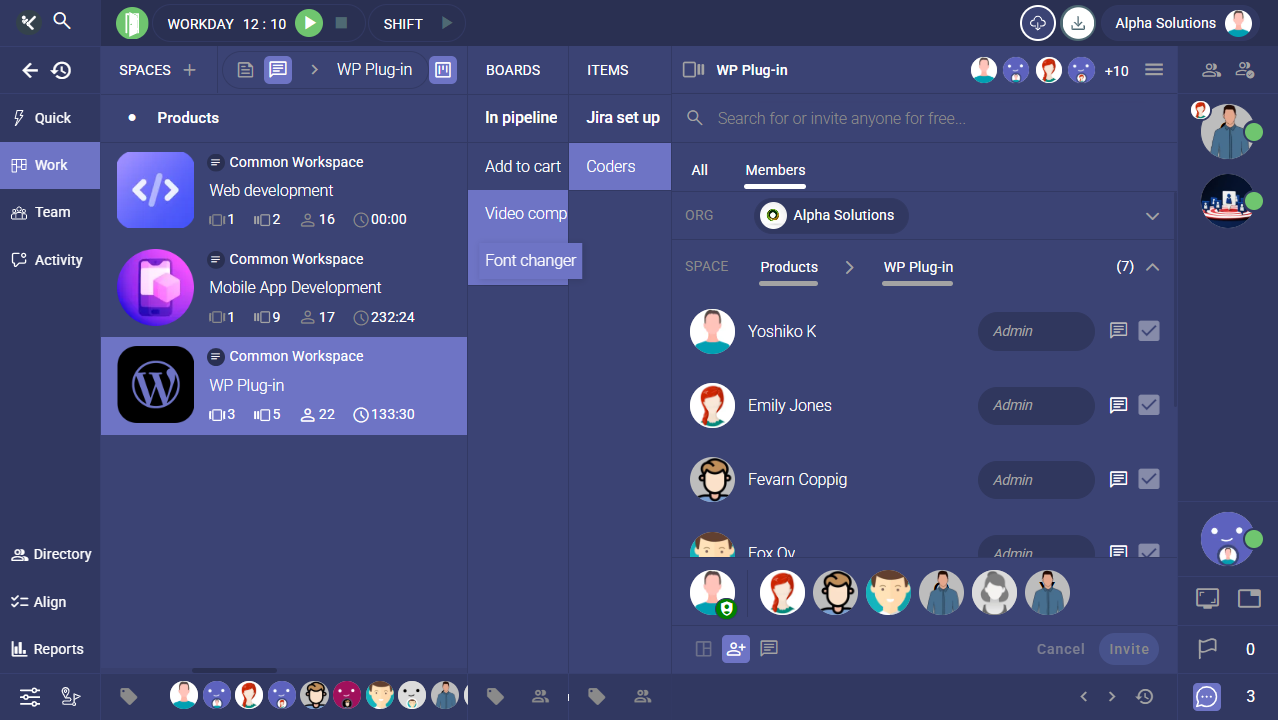Click the flag icon in right sidebar
Viewport: 1278px width, 720px height.
1208,649
